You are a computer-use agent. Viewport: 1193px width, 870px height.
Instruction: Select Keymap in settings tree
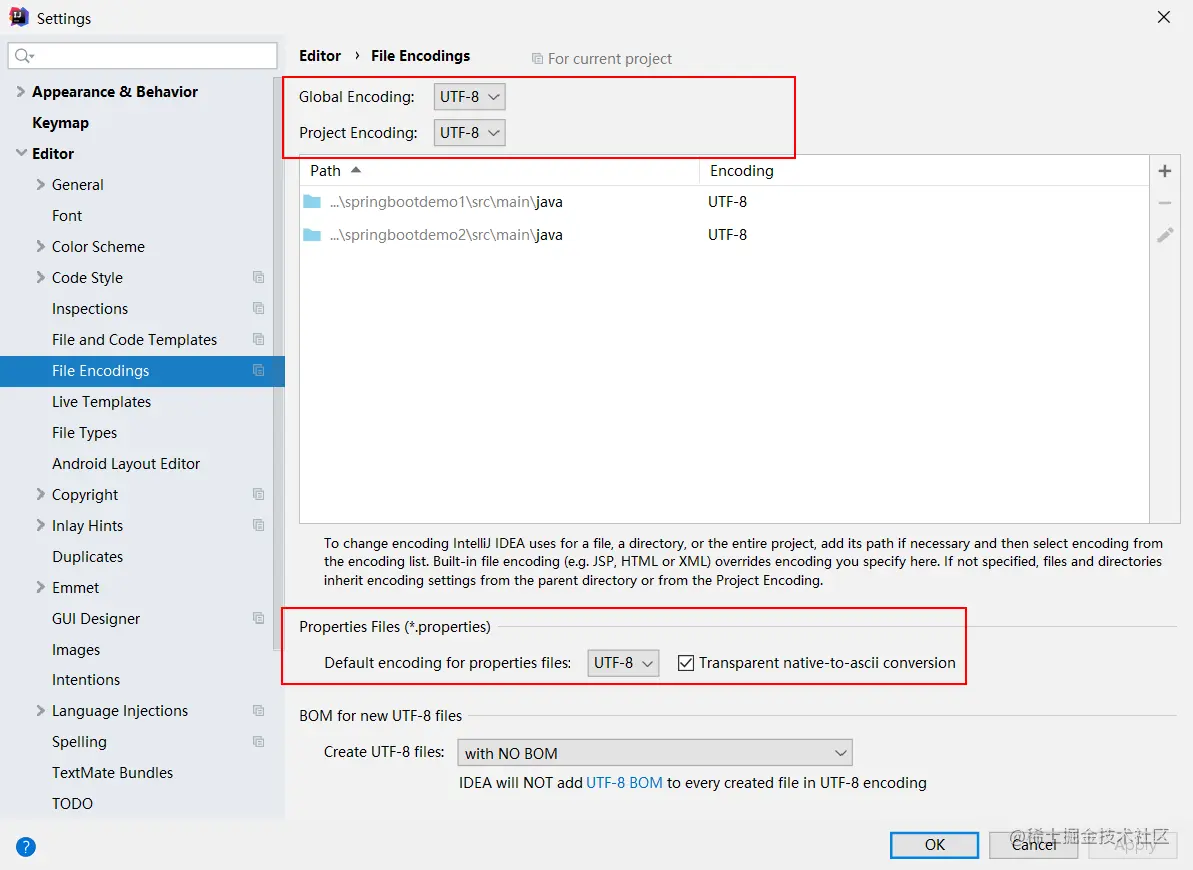(x=60, y=123)
